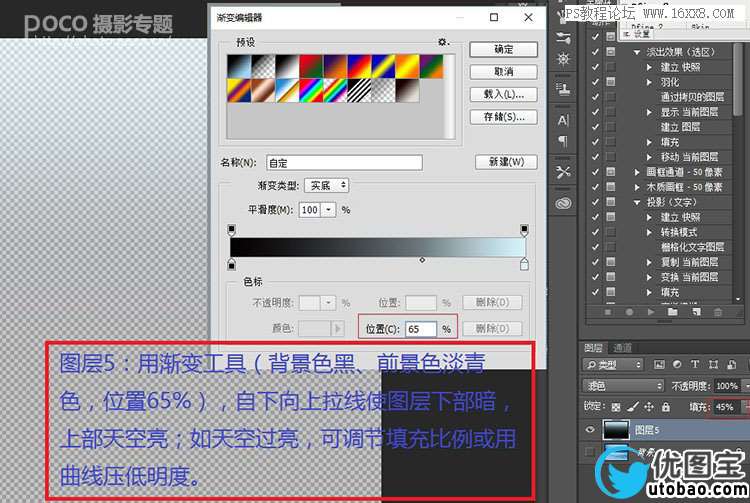Click the lock image pixels brush icon
Screen dimensions: 750x503
[632, 407]
